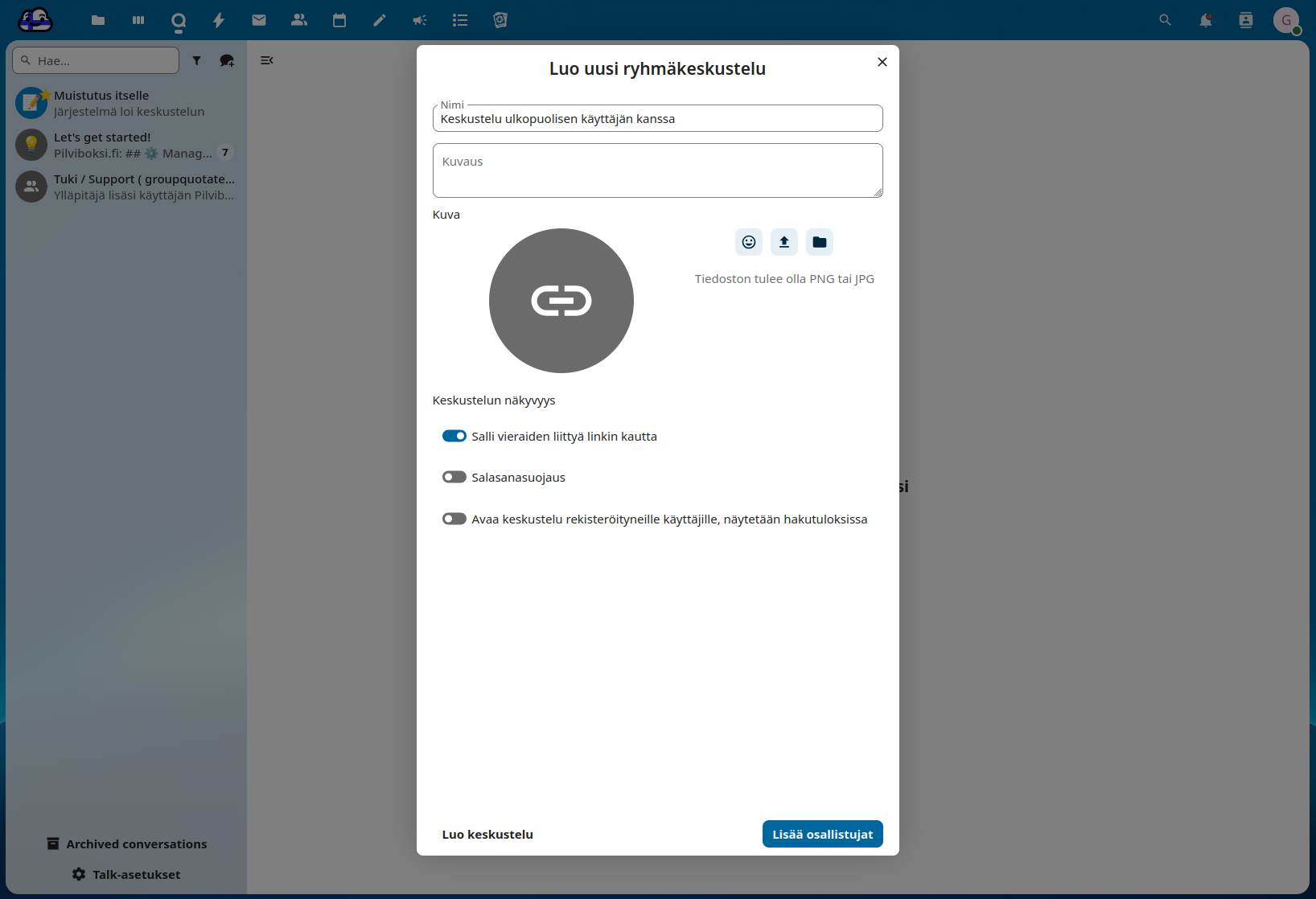Upload a conversation picture file
Viewport: 1316px width, 899px height.
(x=784, y=242)
